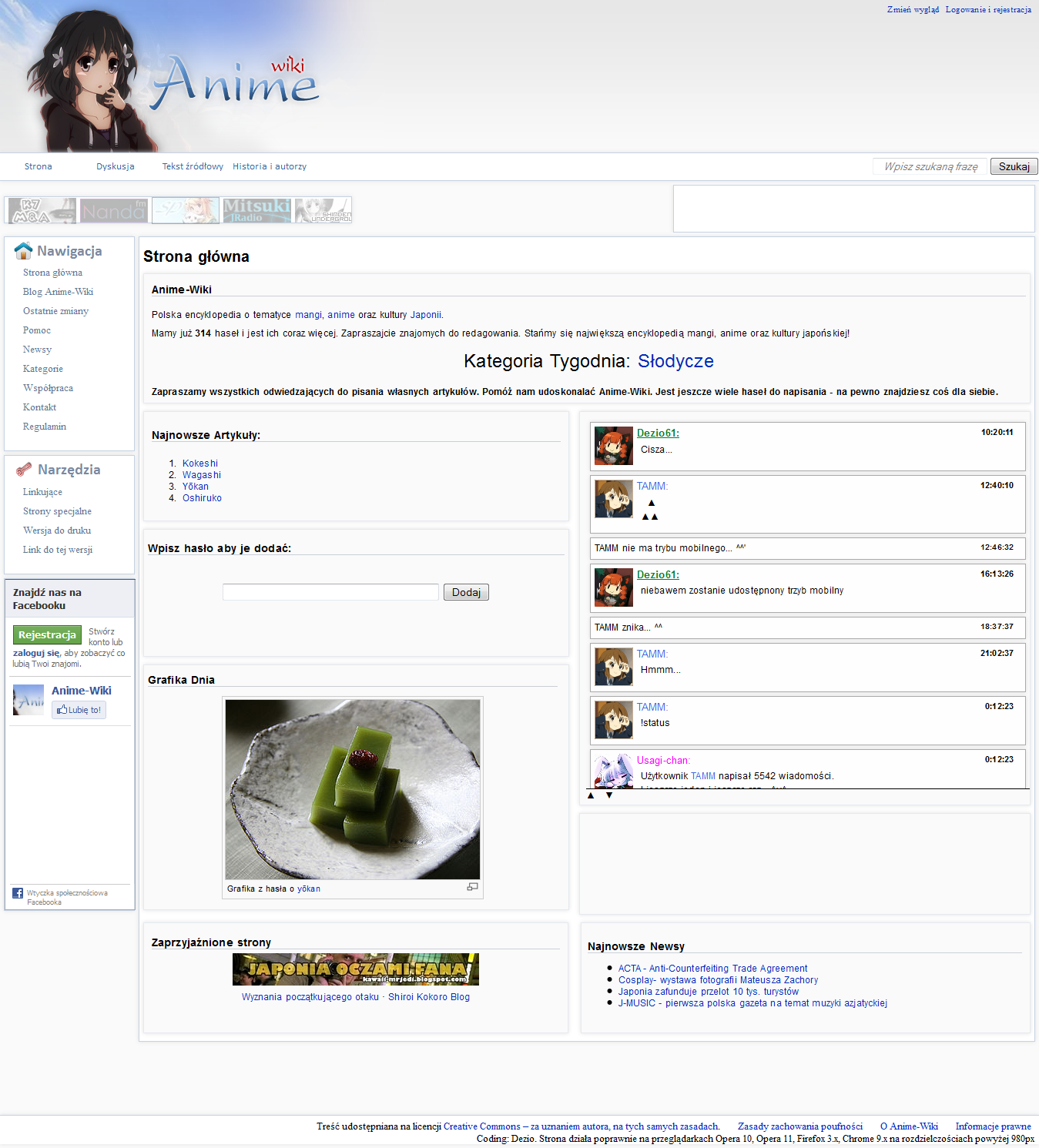Go to Strona główna in sidebar
1039x1148 pixels.
tap(52, 273)
